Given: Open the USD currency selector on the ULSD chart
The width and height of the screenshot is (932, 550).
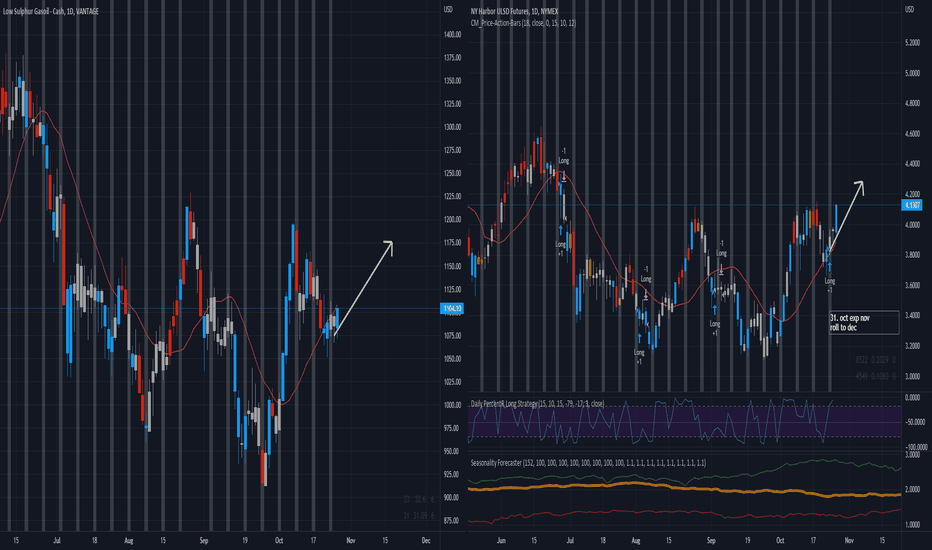Looking at the screenshot, I should pyautogui.click(x=909, y=10).
